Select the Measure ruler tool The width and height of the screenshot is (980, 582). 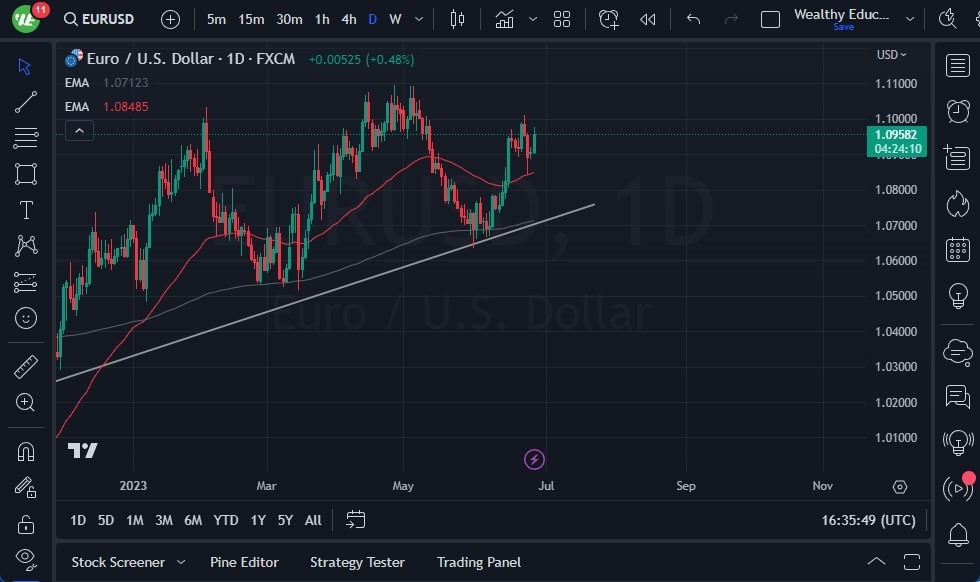25,366
